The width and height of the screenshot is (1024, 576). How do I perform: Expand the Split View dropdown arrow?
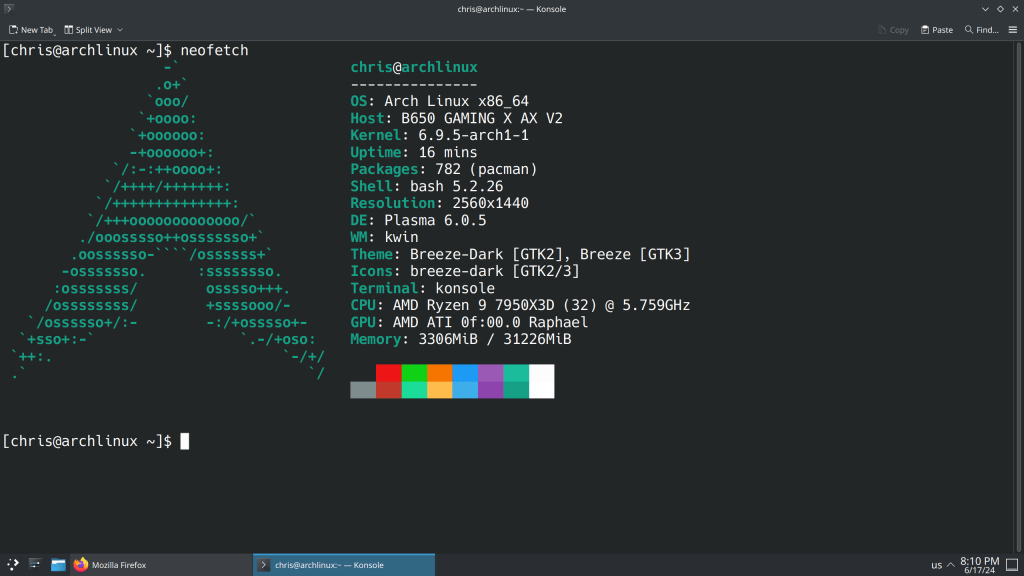(x=119, y=30)
